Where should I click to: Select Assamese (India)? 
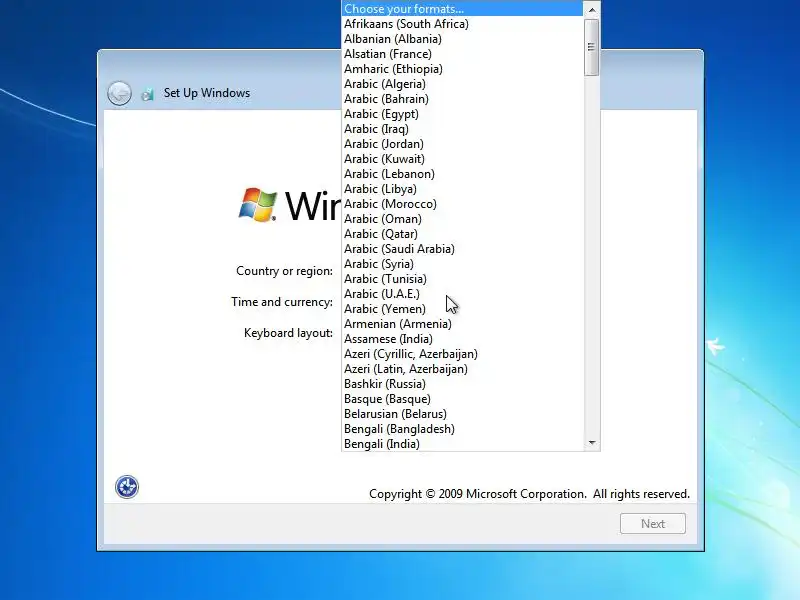[x=462, y=339]
